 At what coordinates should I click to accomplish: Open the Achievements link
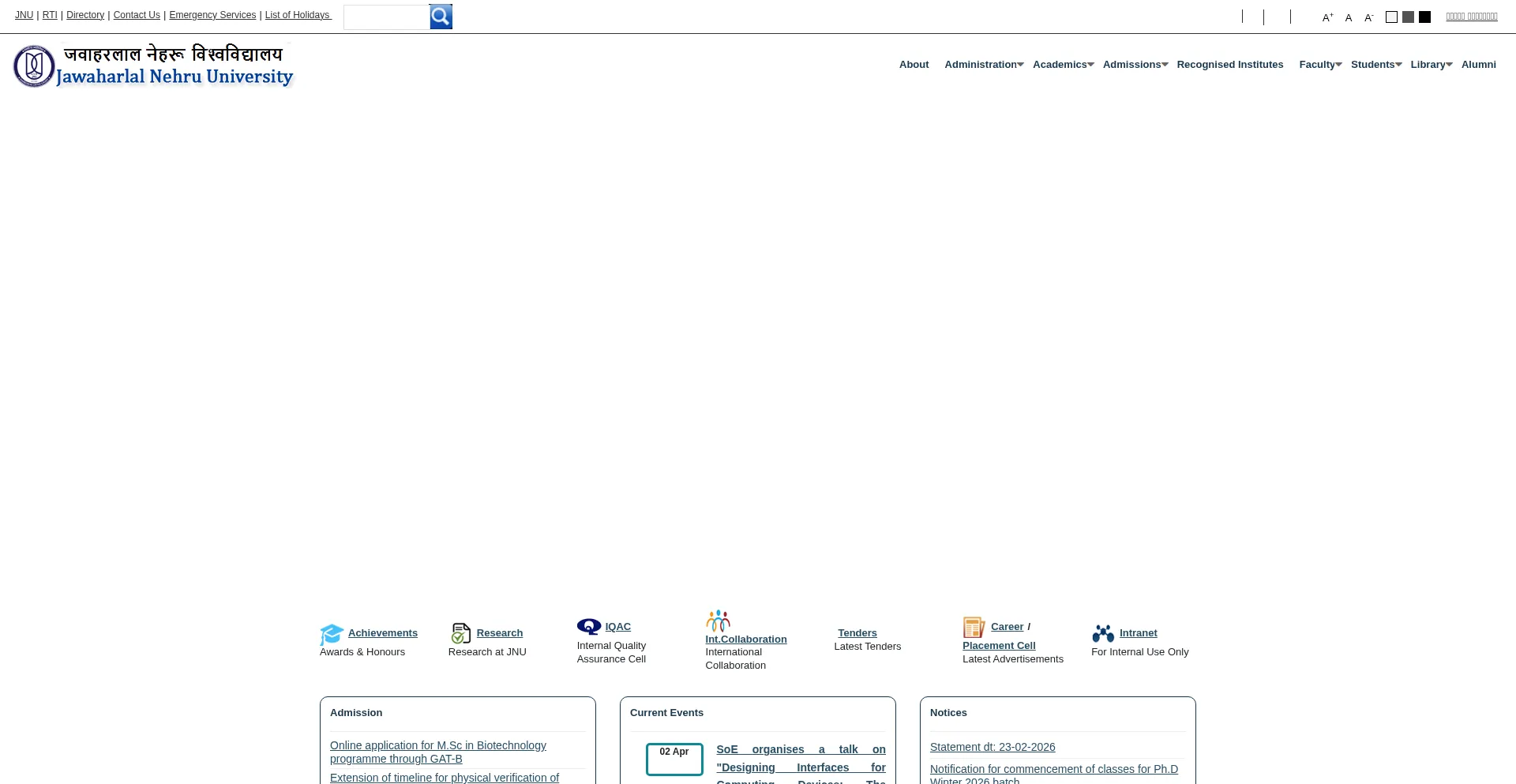[383, 633]
